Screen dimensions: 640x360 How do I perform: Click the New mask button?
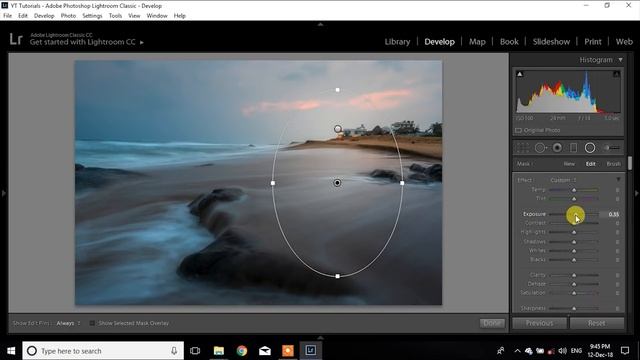(569, 164)
